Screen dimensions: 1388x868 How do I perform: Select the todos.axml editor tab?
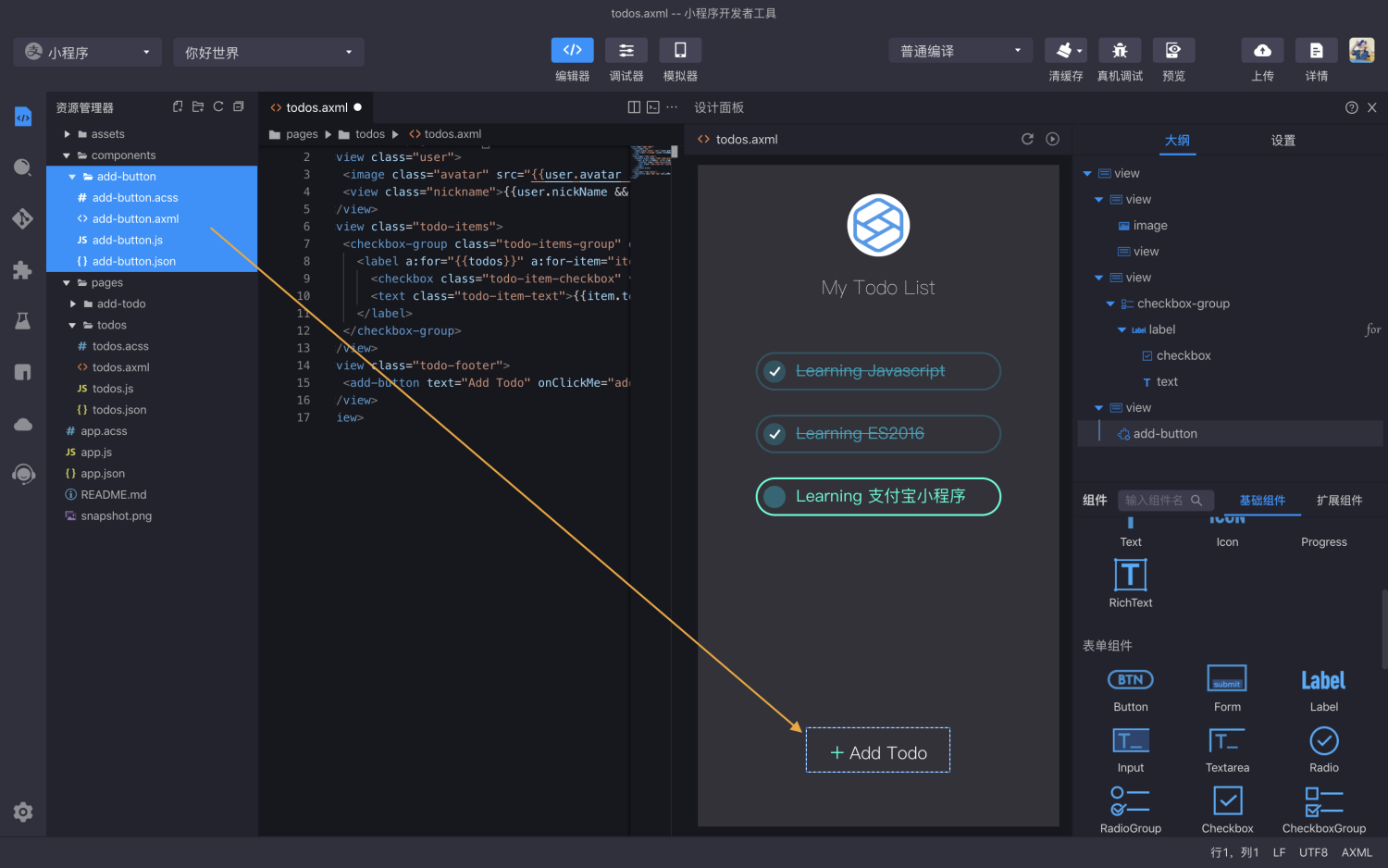[x=316, y=107]
